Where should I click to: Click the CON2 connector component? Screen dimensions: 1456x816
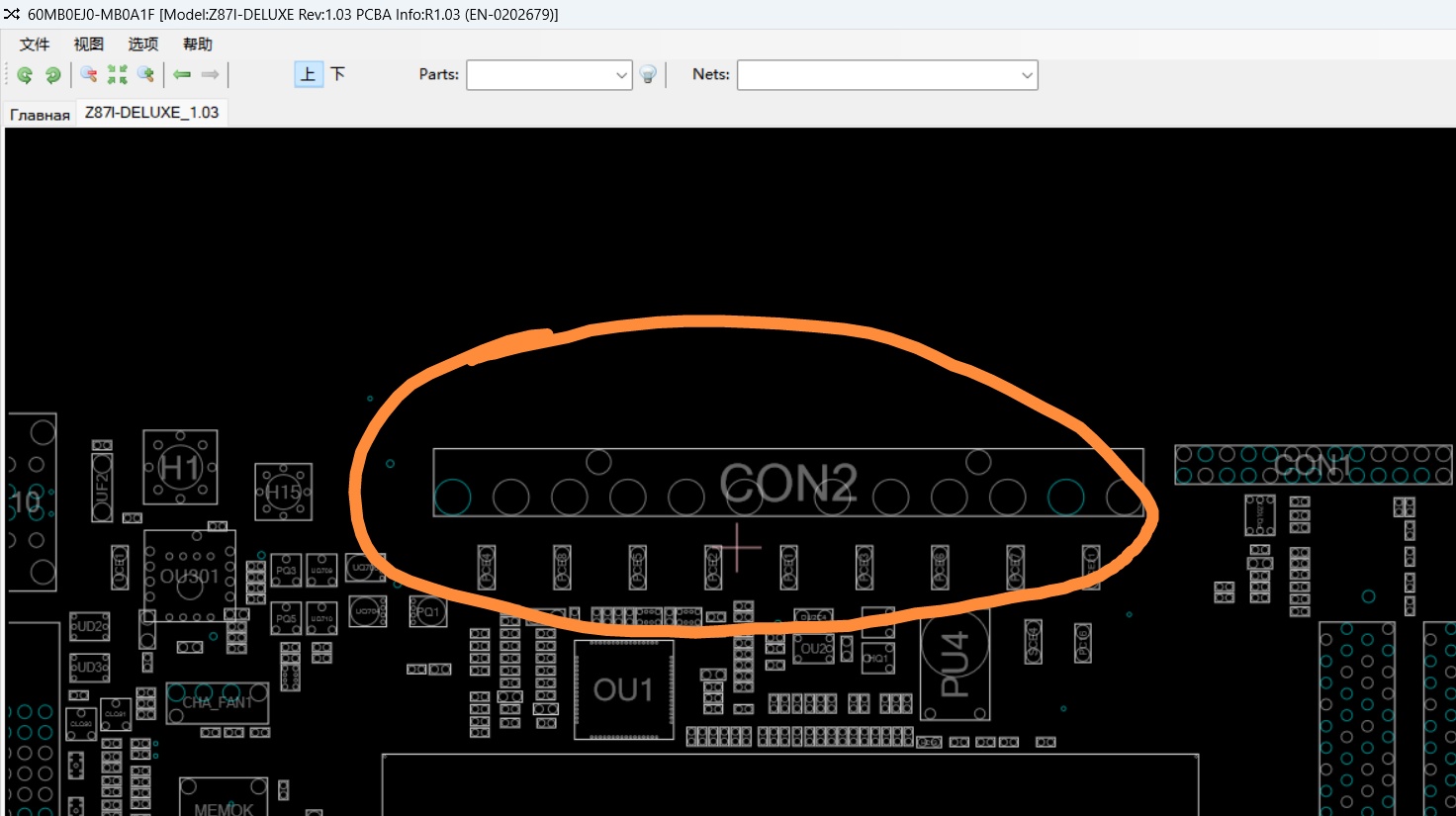[x=787, y=483]
